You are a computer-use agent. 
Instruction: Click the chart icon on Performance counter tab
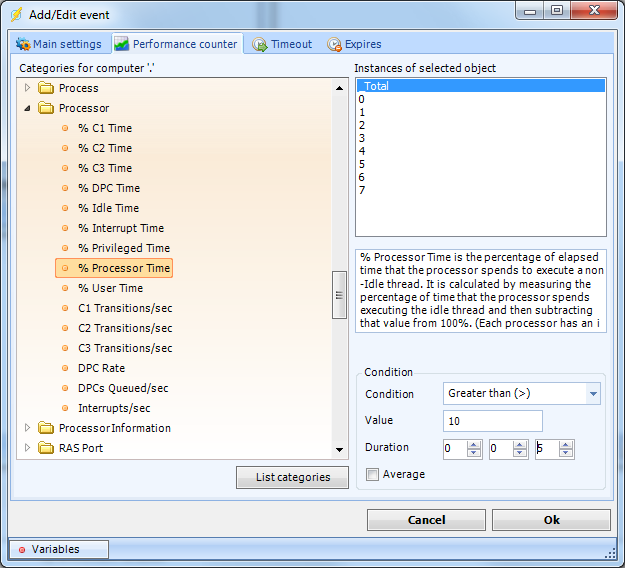click(x=121, y=44)
